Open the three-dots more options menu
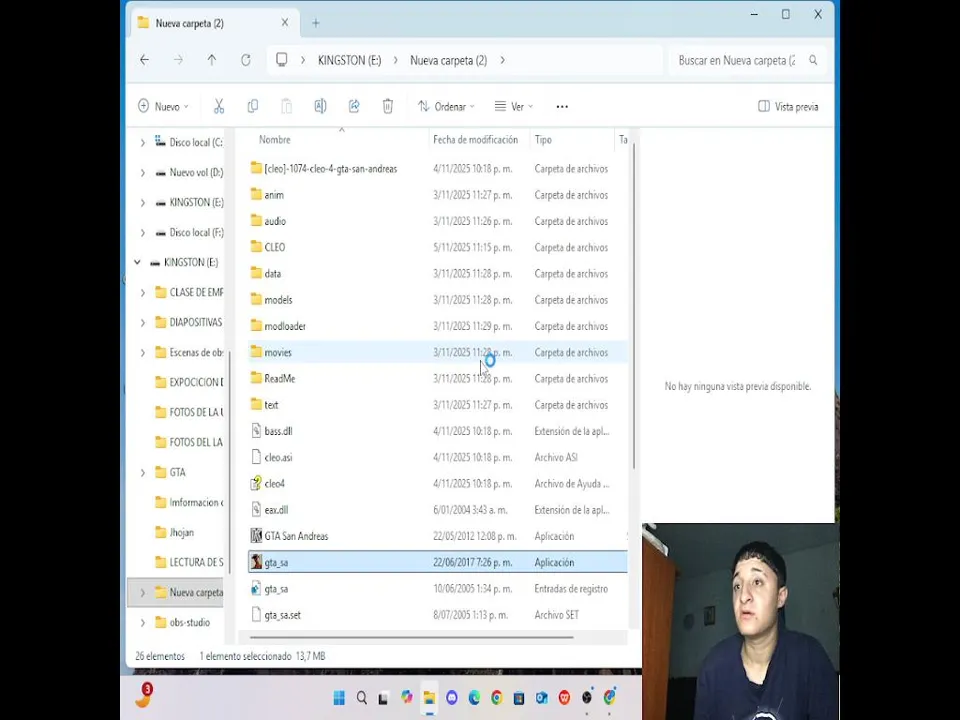The image size is (960, 720). [562, 107]
